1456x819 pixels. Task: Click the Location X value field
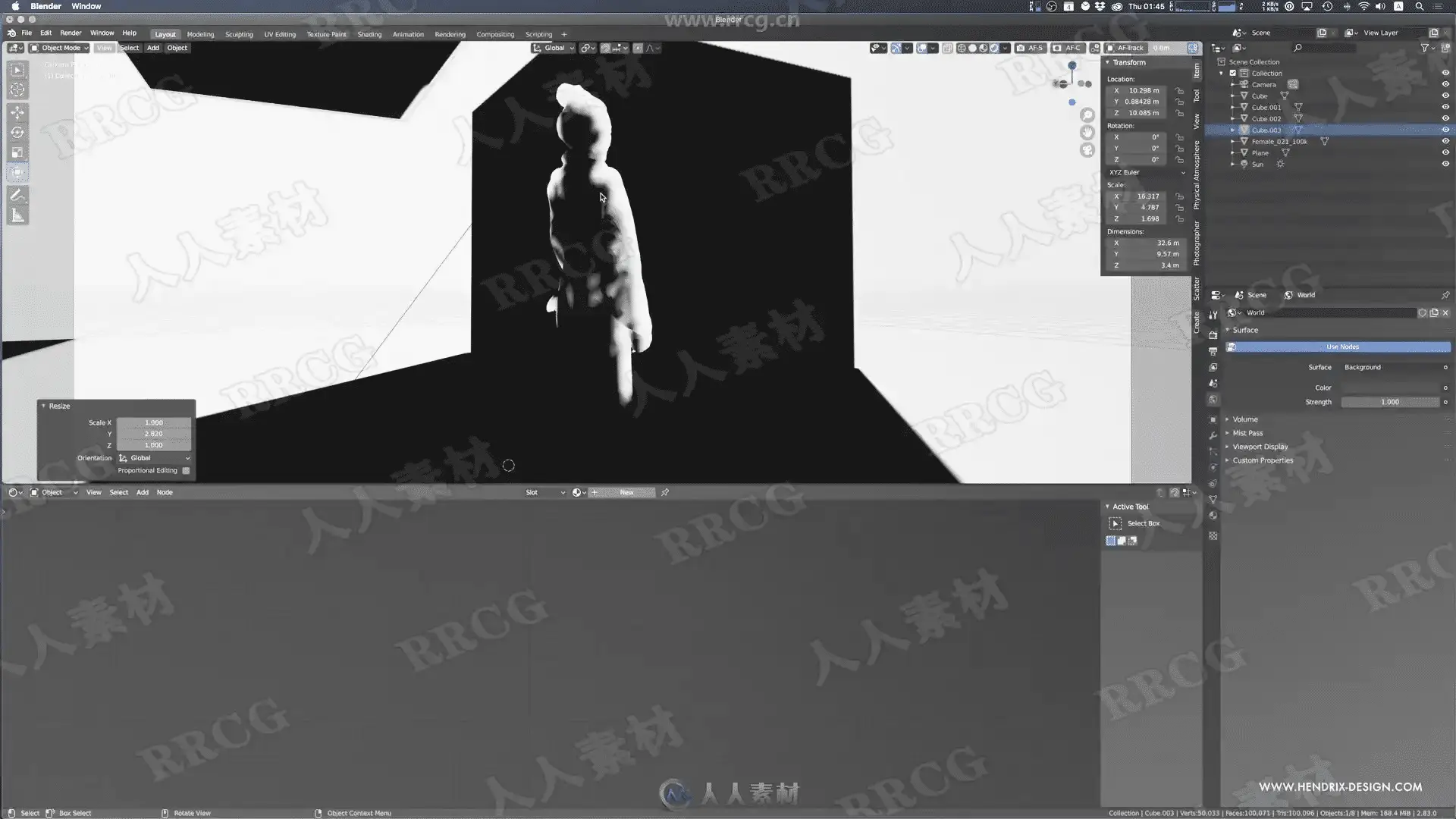(x=1144, y=90)
